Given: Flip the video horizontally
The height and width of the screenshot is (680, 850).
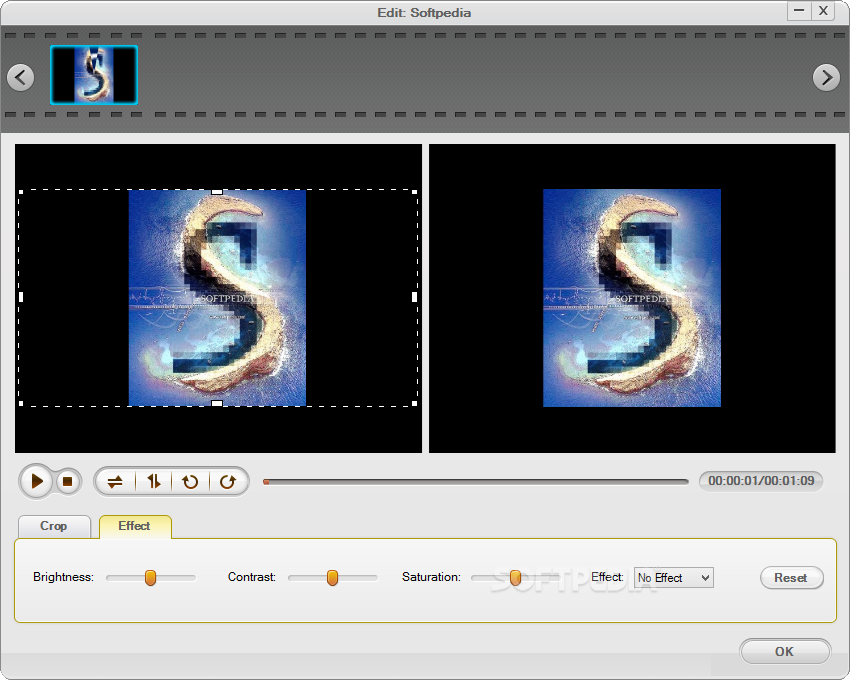Looking at the screenshot, I should tap(115, 482).
